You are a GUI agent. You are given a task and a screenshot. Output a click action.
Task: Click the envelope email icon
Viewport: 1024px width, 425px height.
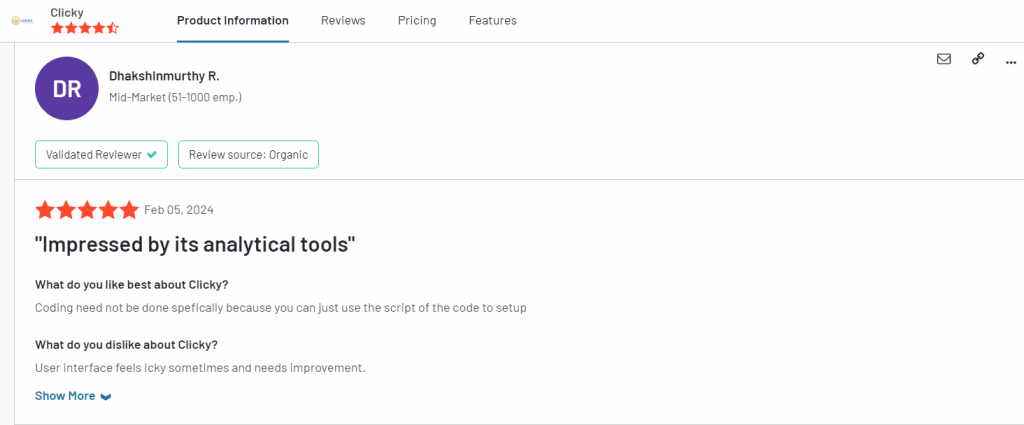(x=944, y=59)
